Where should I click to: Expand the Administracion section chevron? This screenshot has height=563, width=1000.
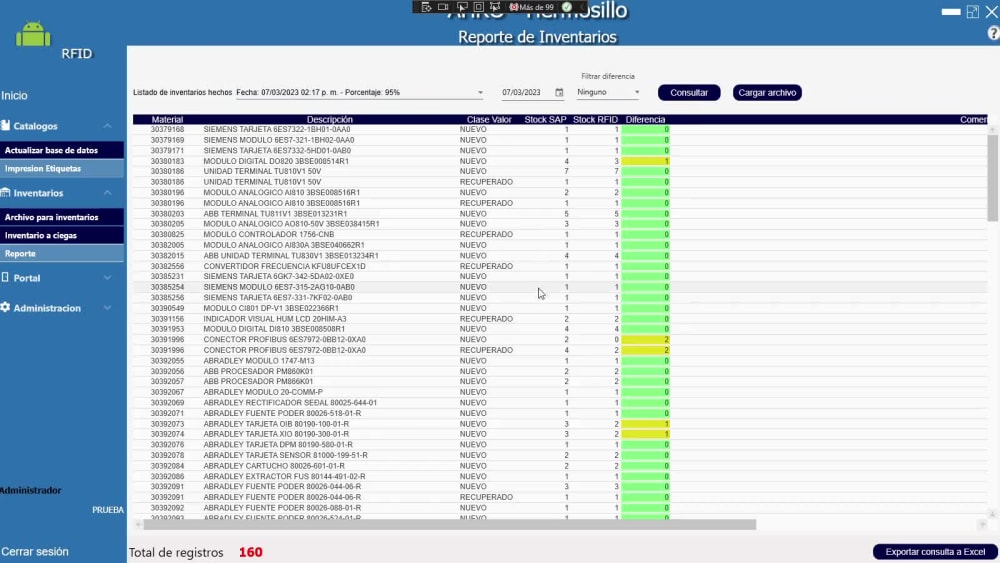(x=107, y=307)
